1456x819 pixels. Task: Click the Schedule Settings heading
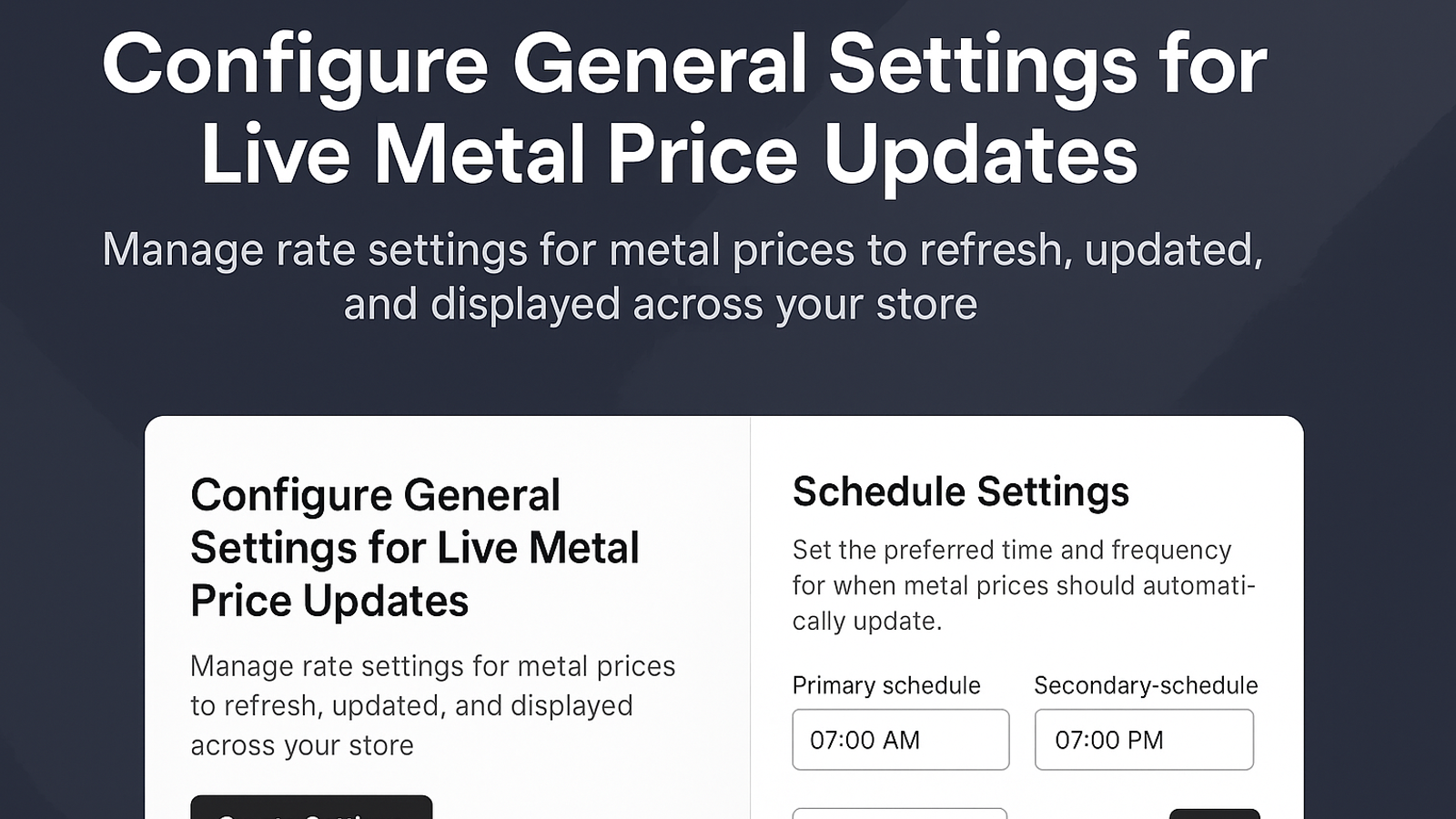pyautogui.click(x=961, y=492)
